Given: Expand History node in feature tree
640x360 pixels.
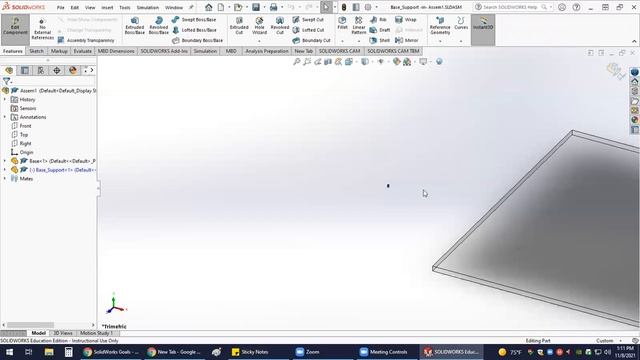Looking at the screenshot, I should click(x=5, y=100).
